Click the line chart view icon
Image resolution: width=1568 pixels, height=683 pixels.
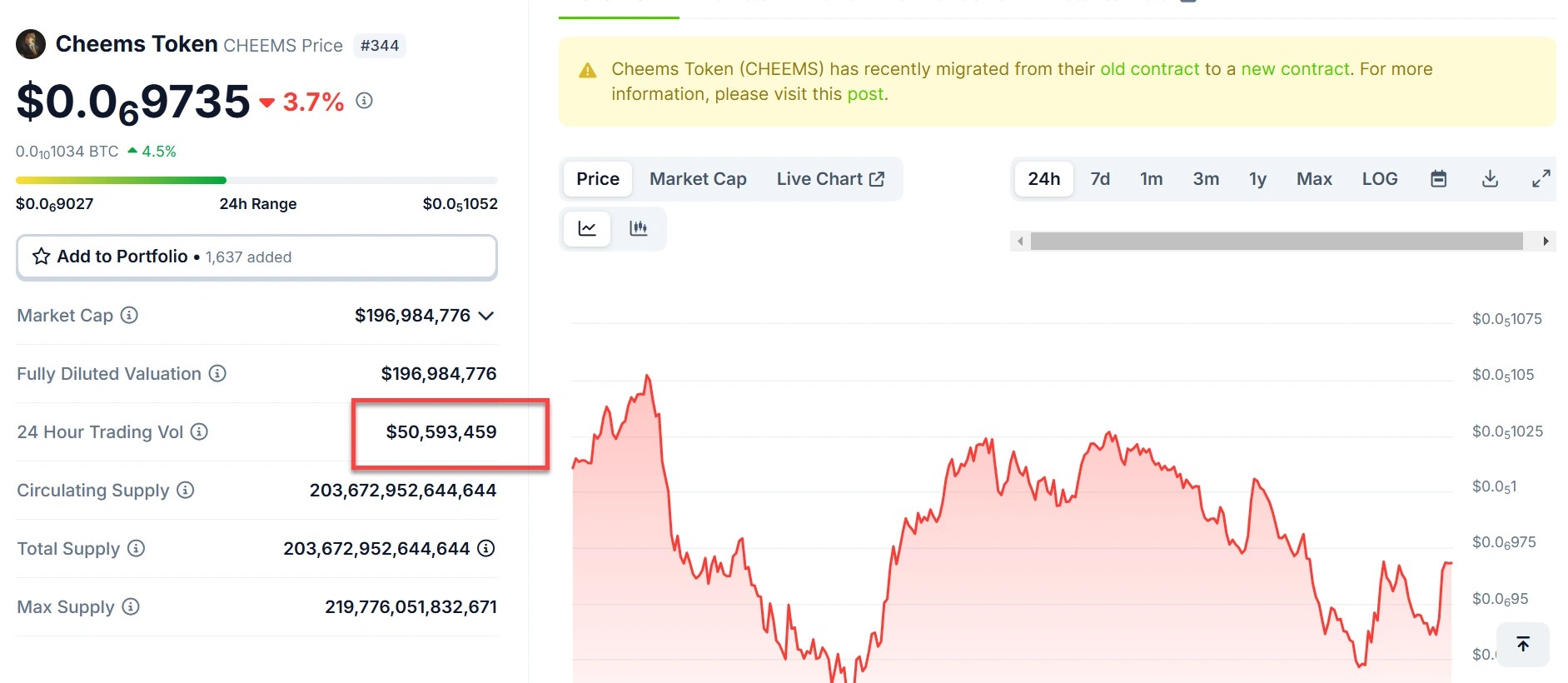tap(587, 228)
